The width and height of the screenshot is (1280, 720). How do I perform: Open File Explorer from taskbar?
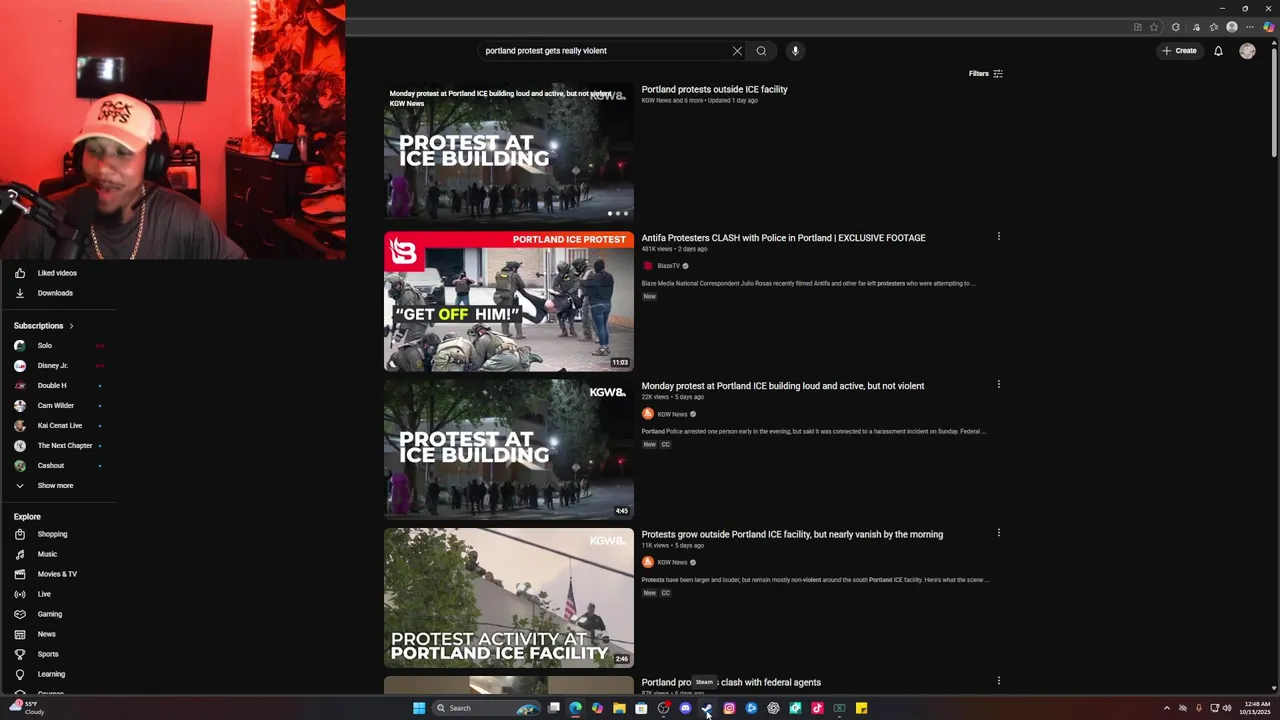[619, 708]
